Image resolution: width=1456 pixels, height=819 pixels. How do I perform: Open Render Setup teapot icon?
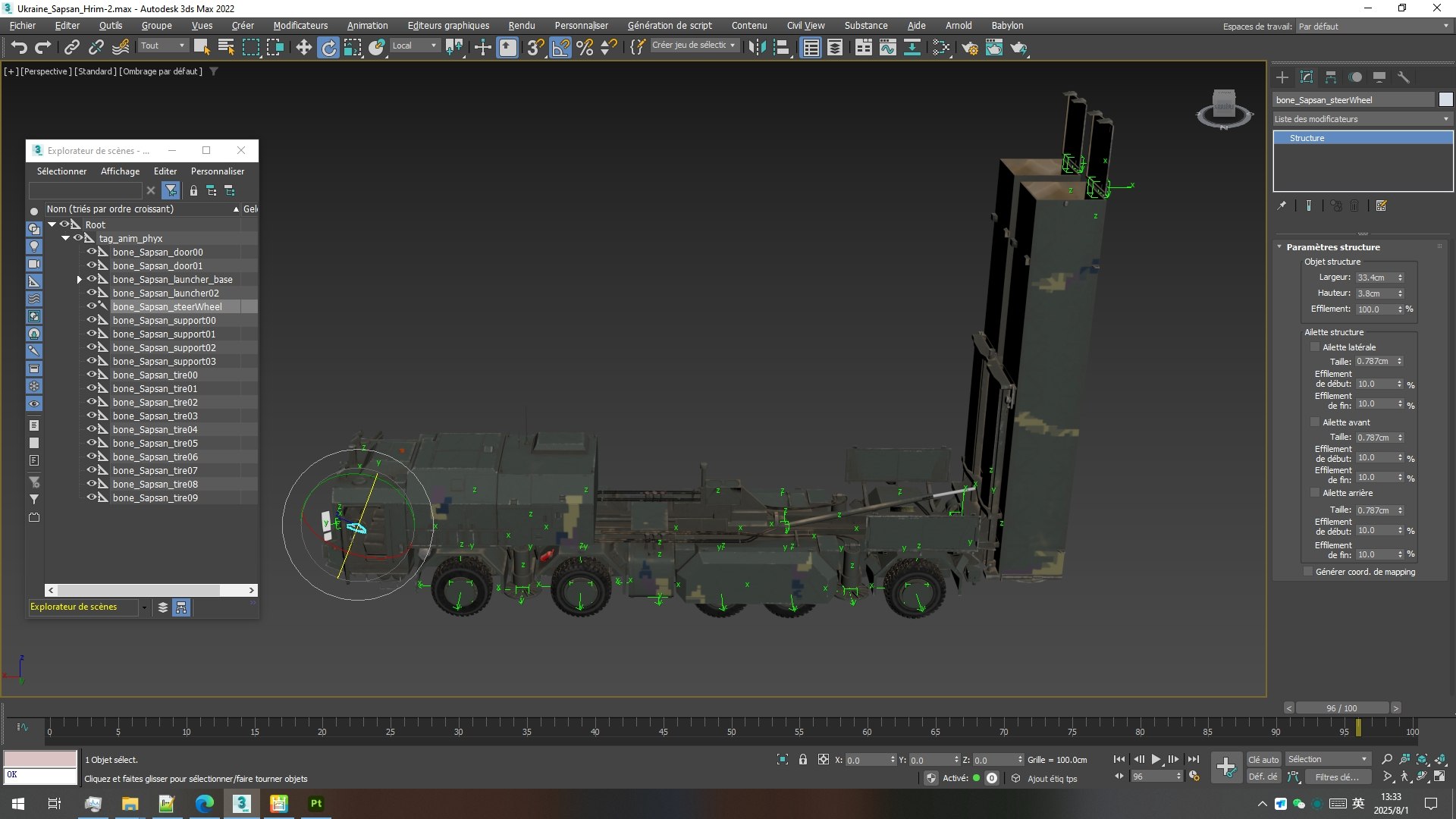[970, 47]
